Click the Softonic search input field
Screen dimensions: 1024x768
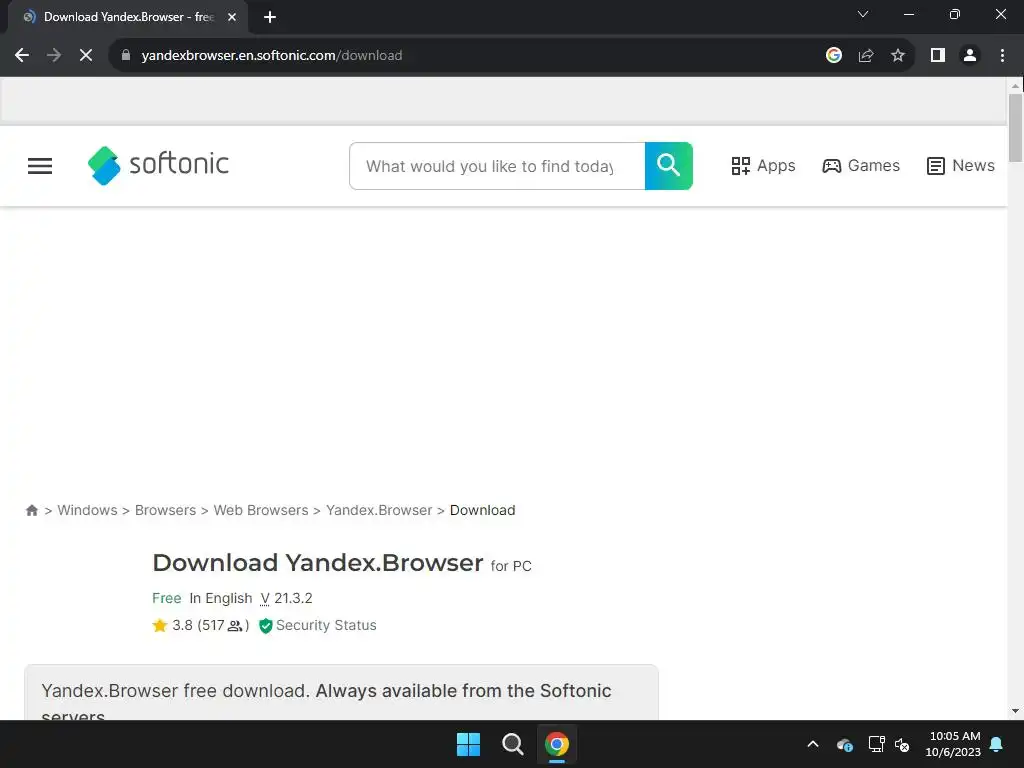[497, 166]
